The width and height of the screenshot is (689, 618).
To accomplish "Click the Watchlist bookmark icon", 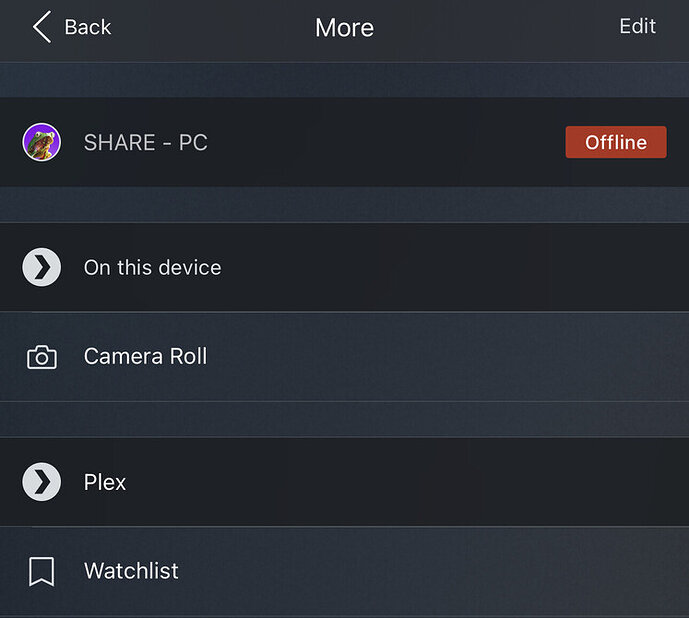I will [41, 571].
